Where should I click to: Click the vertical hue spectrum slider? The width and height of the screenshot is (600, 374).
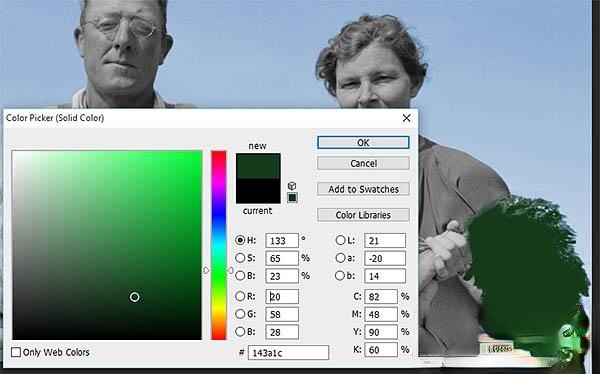coord(219,245)
